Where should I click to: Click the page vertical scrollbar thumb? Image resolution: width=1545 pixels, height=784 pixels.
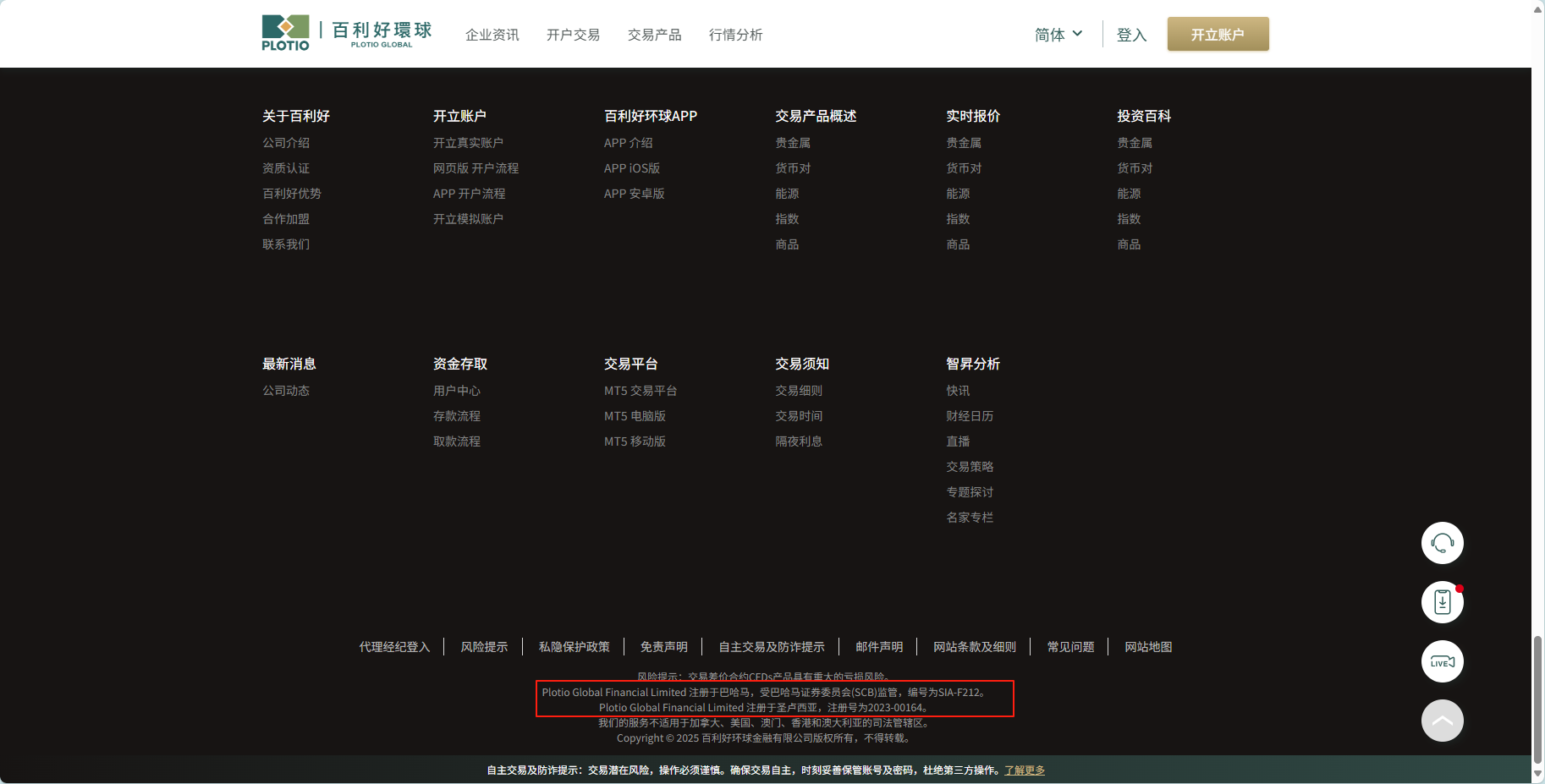click(1537, 699)
